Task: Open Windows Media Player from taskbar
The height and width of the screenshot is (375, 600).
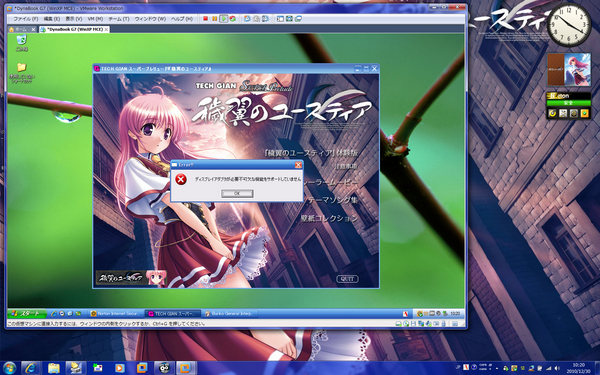Action: (x=120, y=368)
